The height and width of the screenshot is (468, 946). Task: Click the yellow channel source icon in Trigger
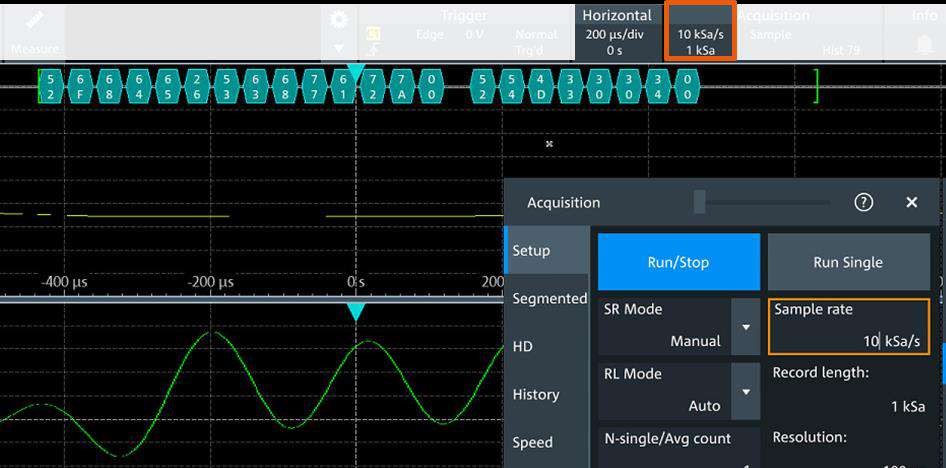tap(373, 34)
